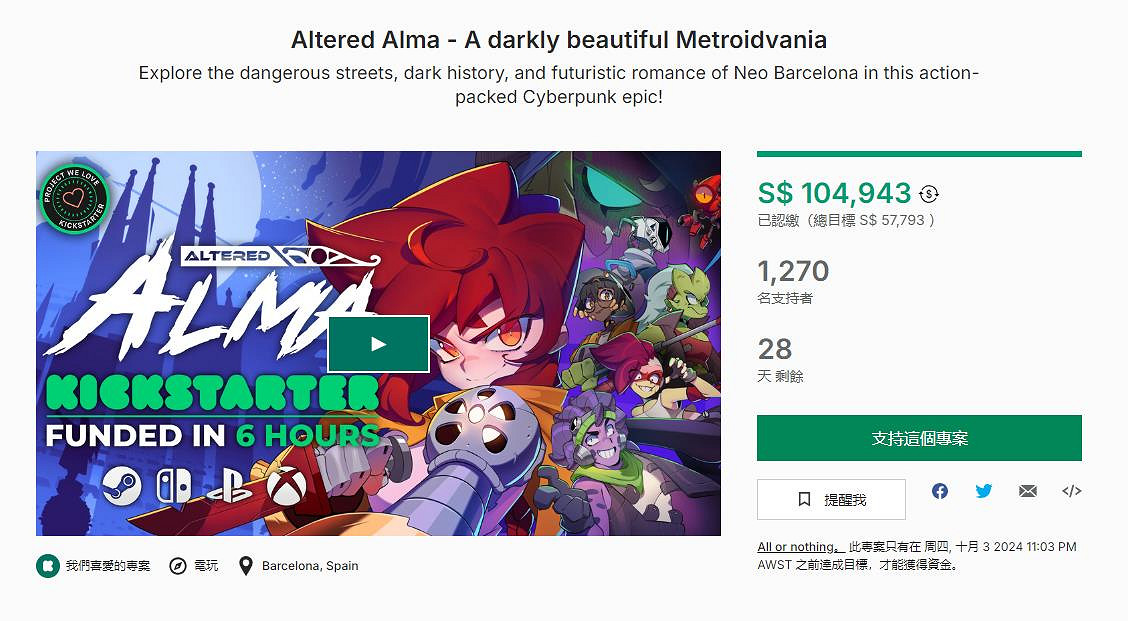Screen dimensions: 1128x621
Task: Open the 我們喜愛的專案 link
Action: 108,566
